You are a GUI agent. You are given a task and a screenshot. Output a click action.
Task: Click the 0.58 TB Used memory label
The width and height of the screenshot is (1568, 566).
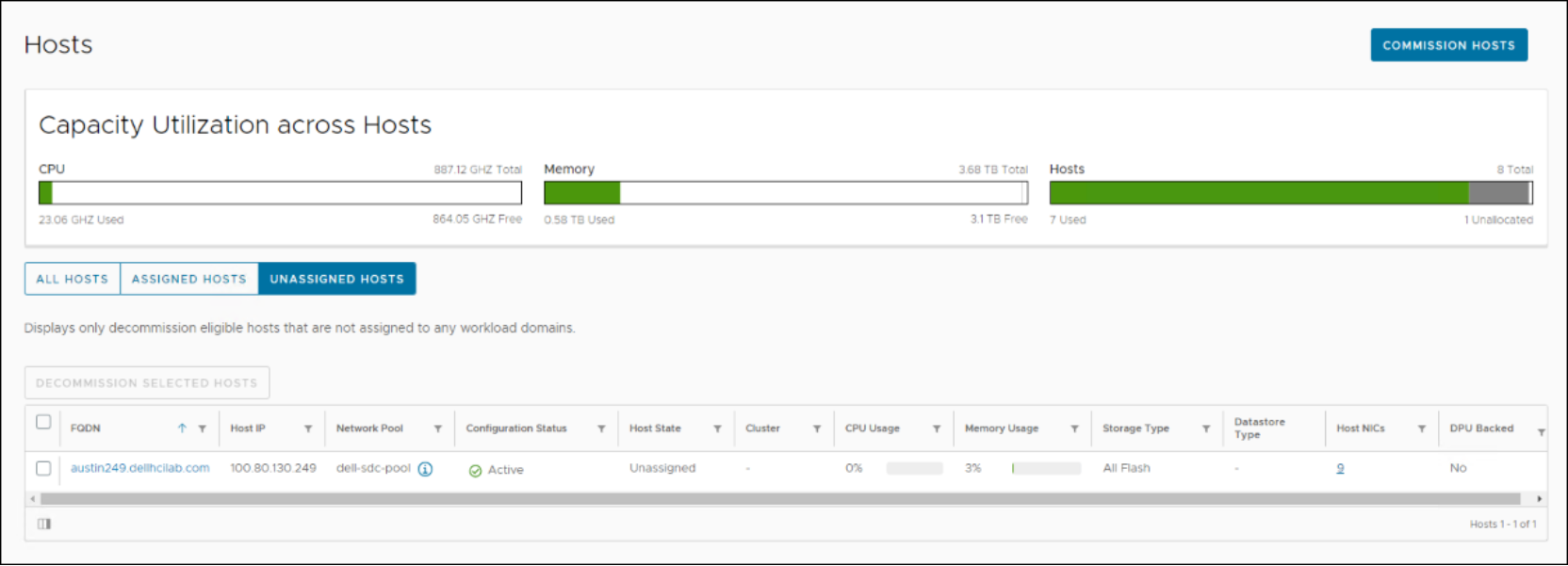pos(579,220)
